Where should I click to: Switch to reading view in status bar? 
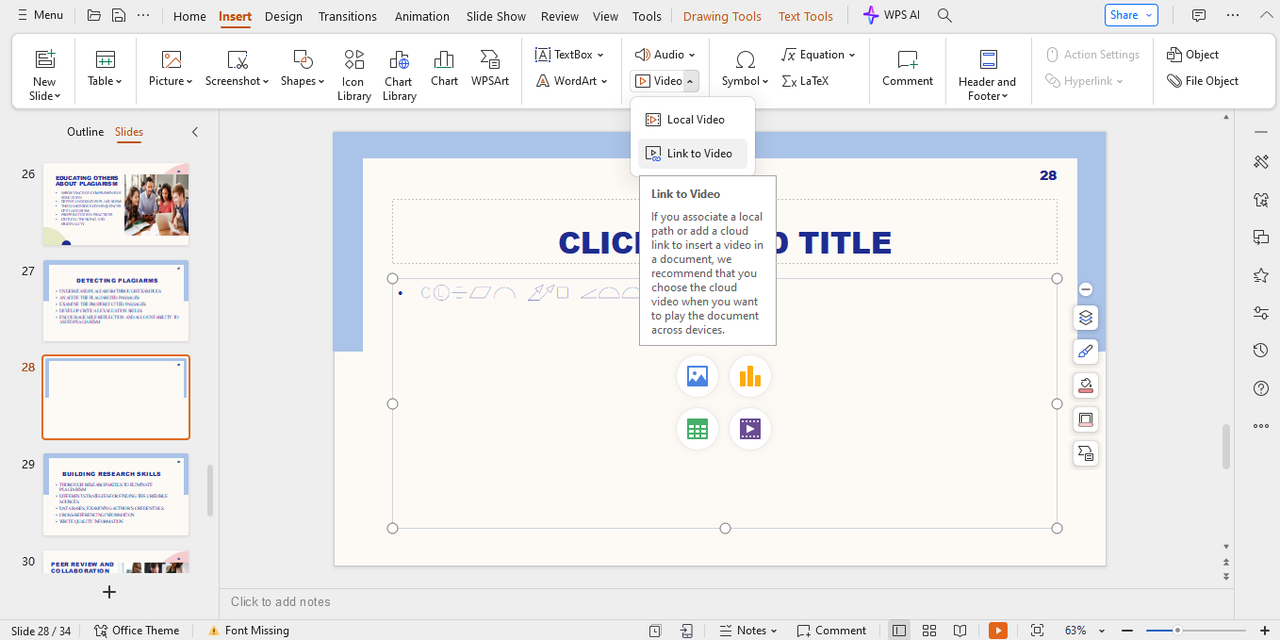pos(960,630)
